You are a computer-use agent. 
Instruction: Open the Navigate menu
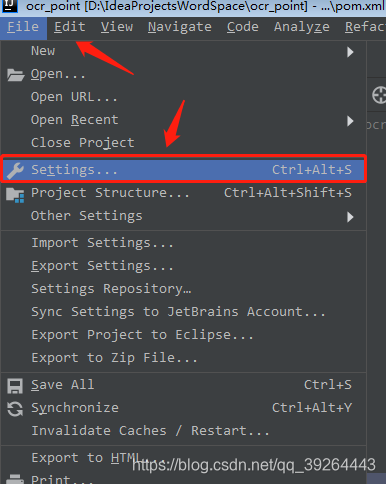pyautogui.click(x=180, y=27)
